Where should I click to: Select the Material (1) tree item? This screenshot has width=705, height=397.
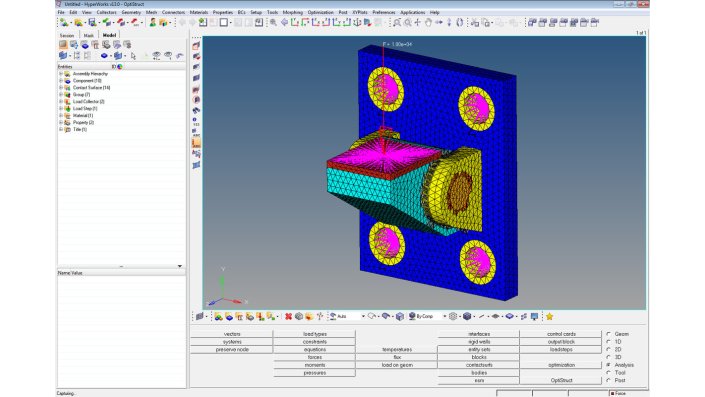83,116
